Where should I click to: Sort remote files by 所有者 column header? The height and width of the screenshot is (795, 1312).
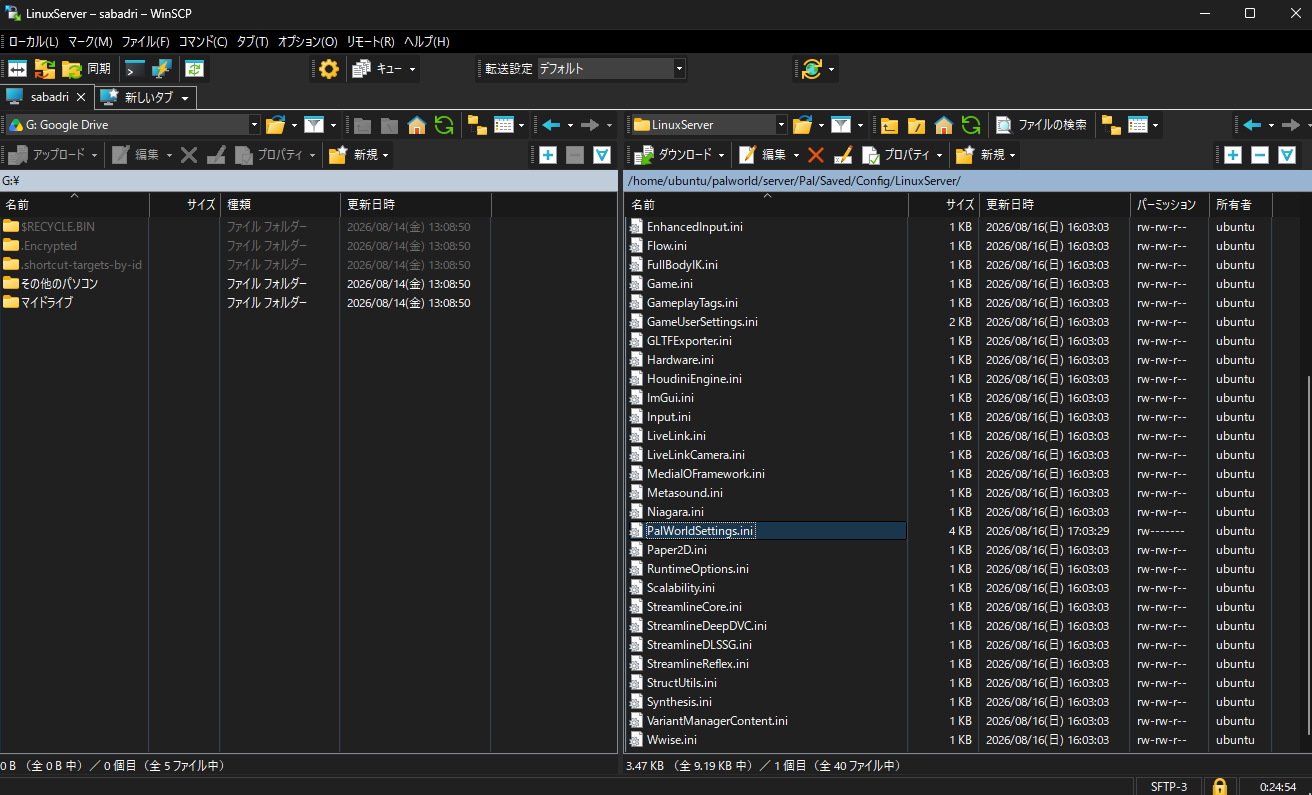(x=1240, y=204)
